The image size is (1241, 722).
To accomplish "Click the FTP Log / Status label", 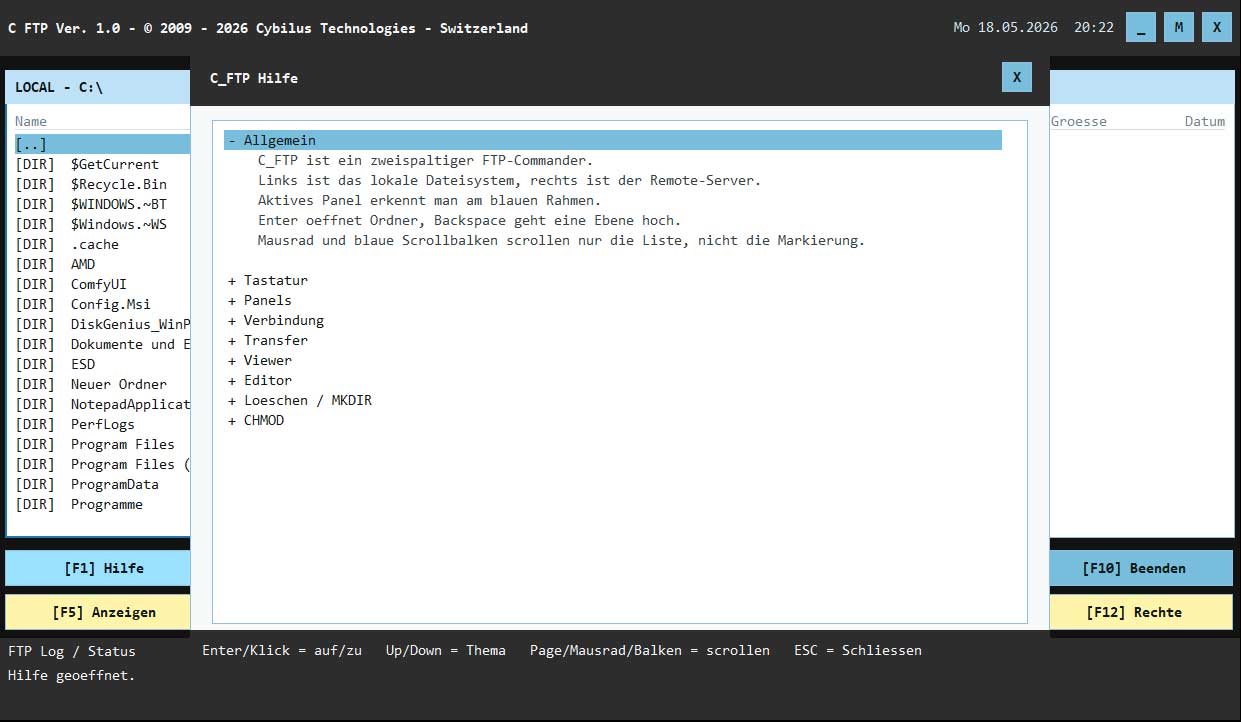I will click(72, 651).
